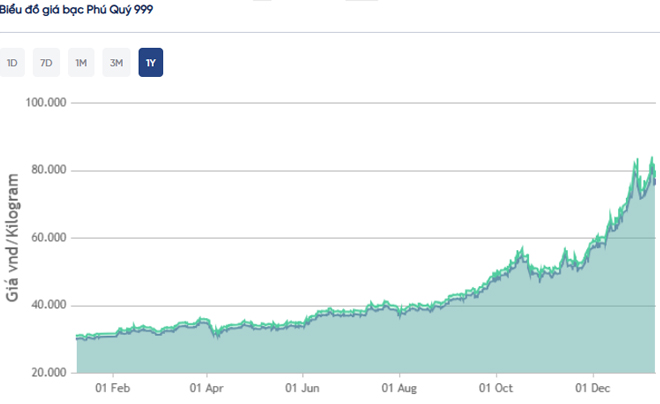The image size is (660, 404).
Task: Select the 1D time range button
Action: coord(12,63)
